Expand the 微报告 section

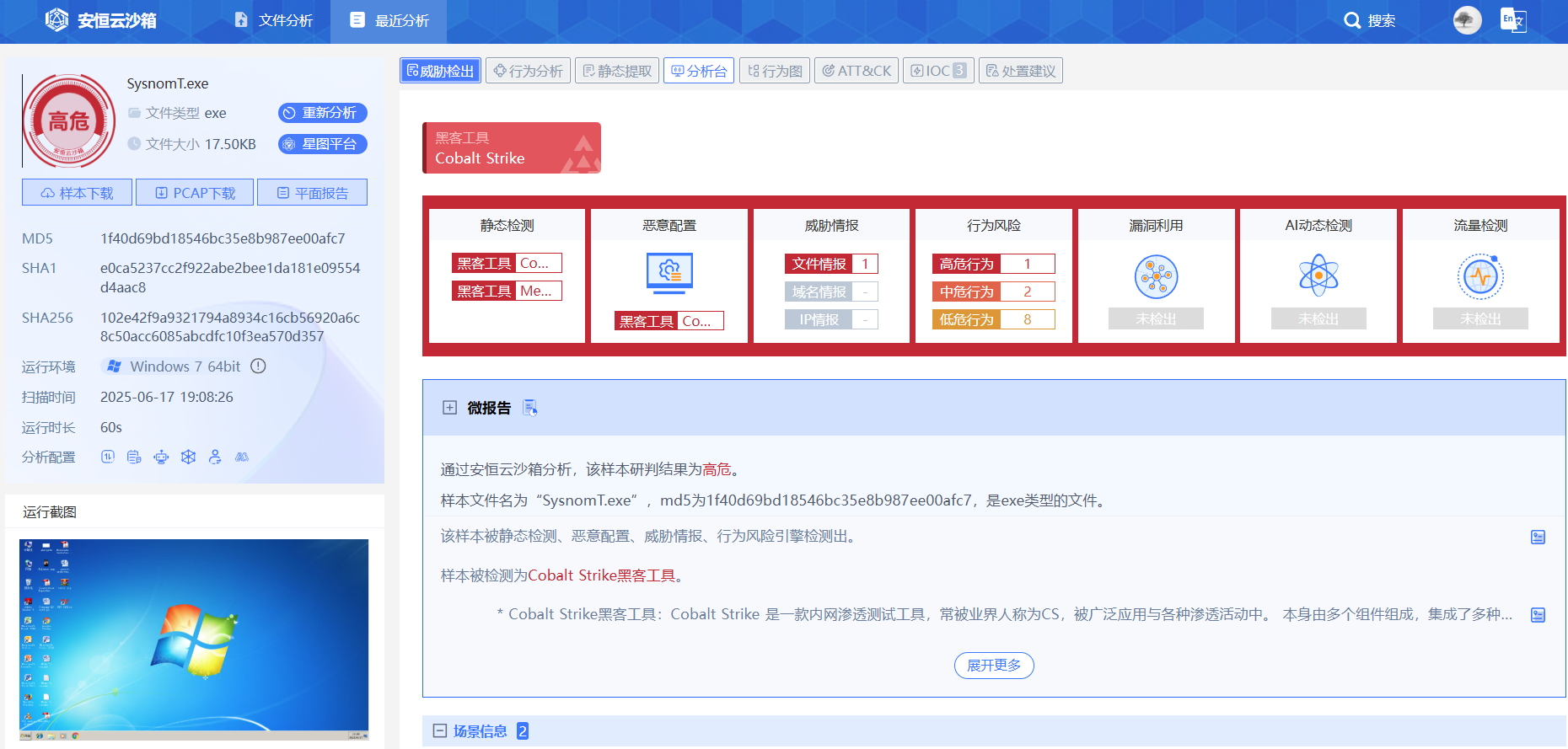click(449, 408)
